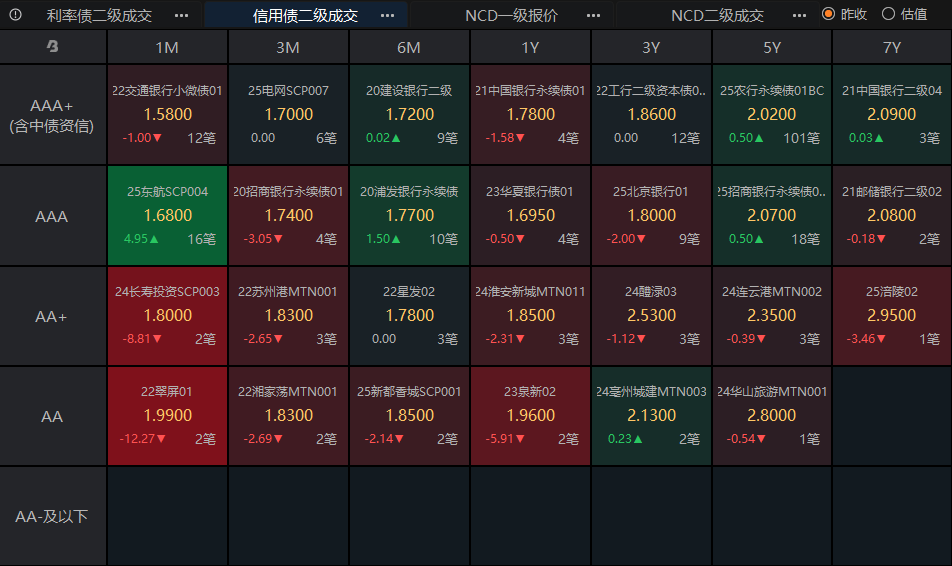The height and width of the screenshot is (566, 952).
Task: Click the 3Y column header
Action: point(651,47)
